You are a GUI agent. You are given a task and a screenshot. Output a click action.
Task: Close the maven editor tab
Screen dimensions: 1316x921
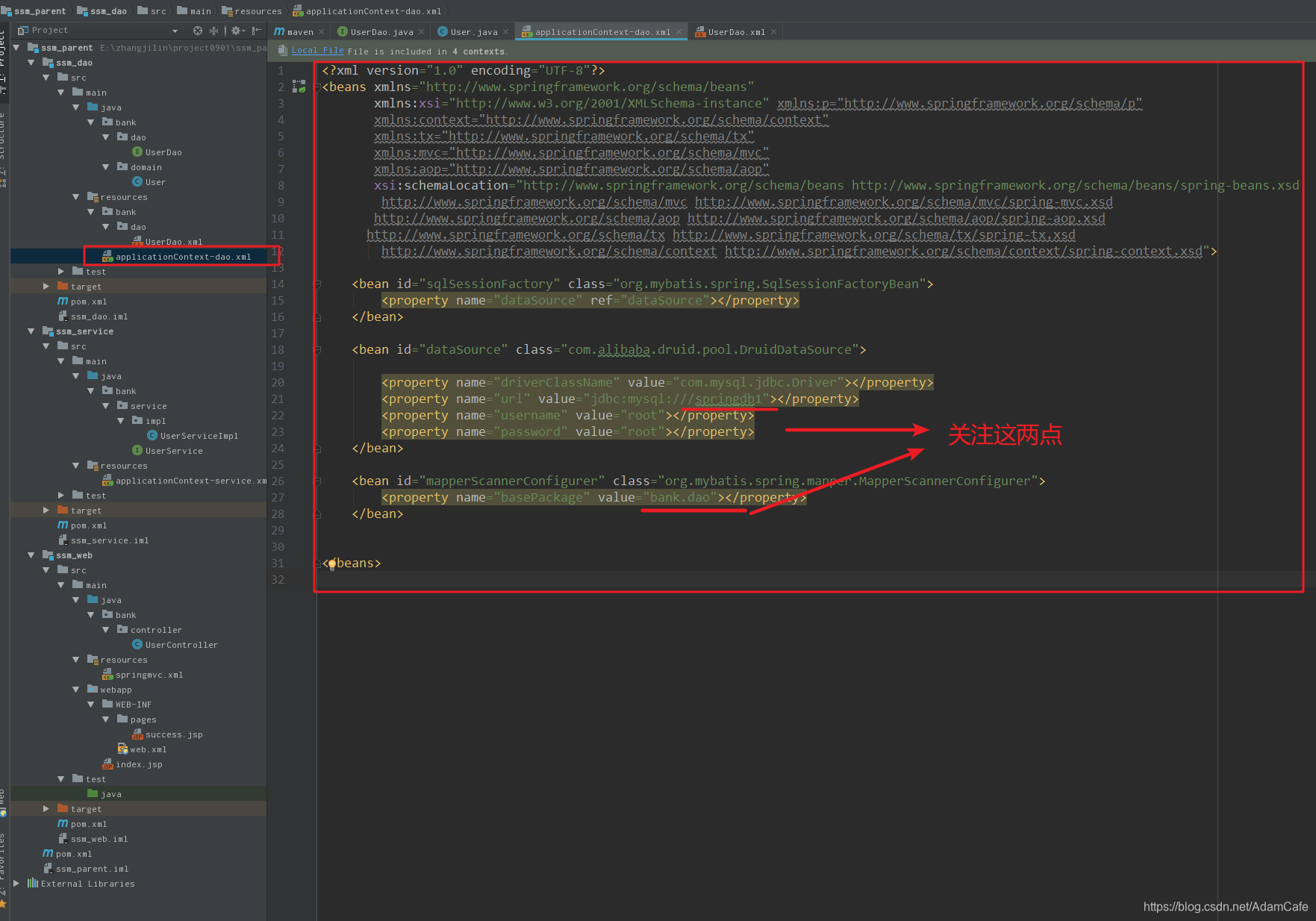pyautogui.click(x=321, y=32)
